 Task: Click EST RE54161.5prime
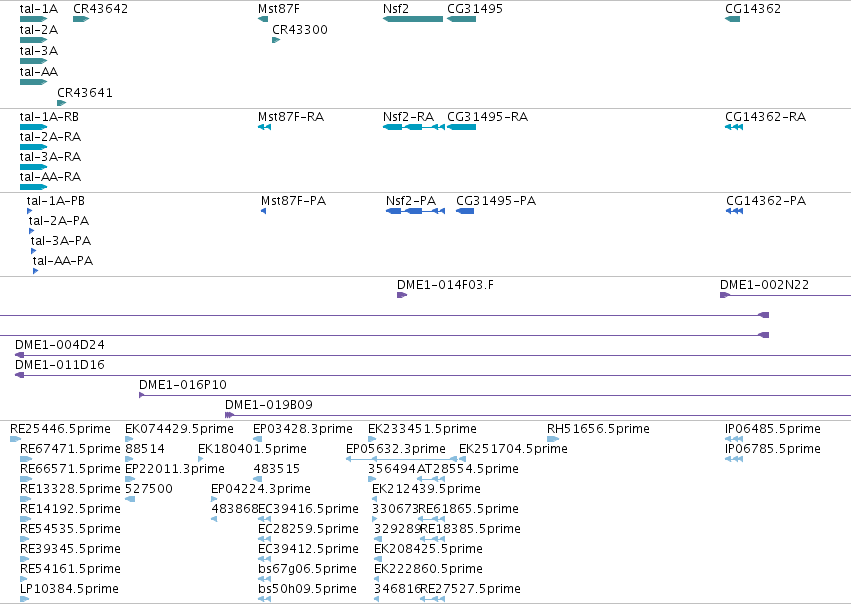[x=70, y=569]
